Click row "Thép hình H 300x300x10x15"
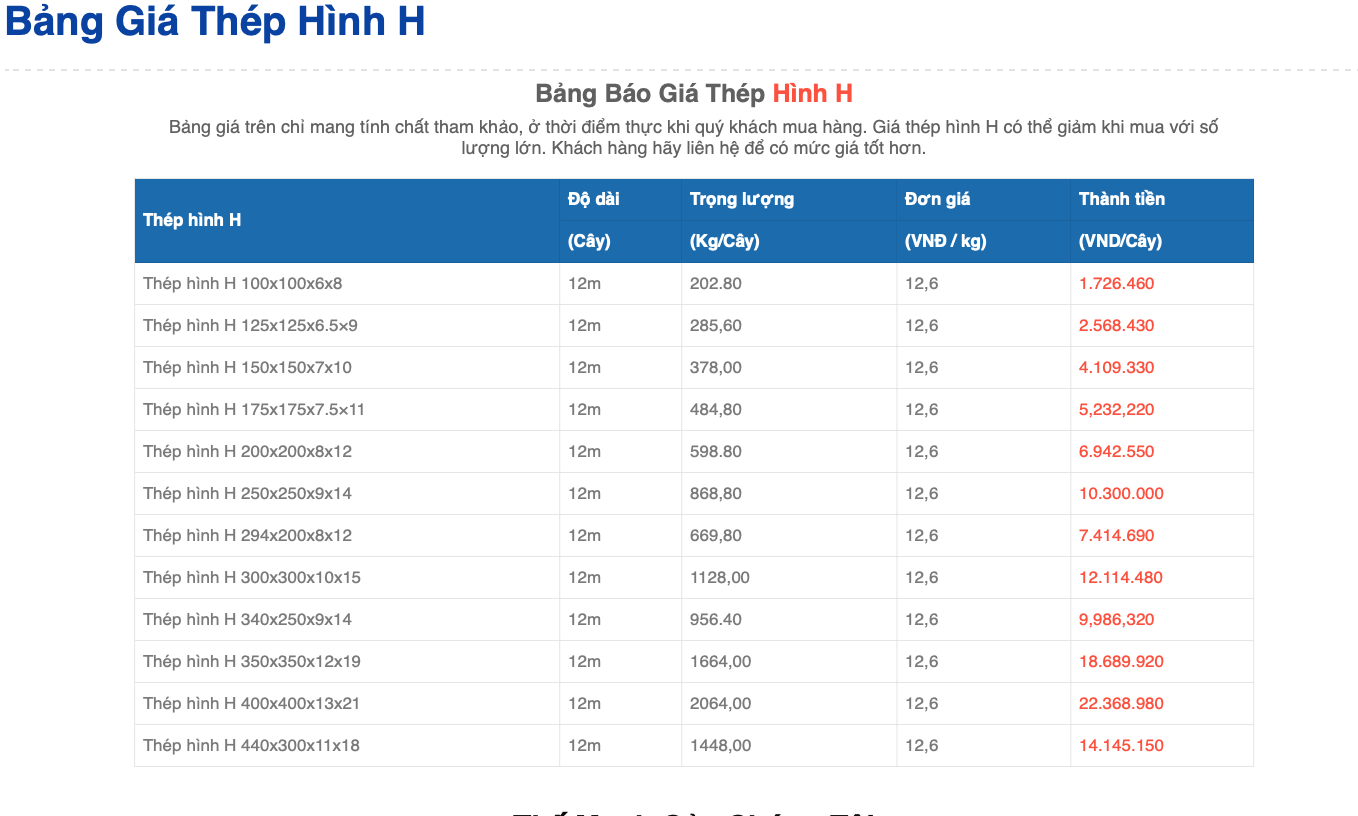This screenshot has width=1358, height=816. click(x=694, y=578)
